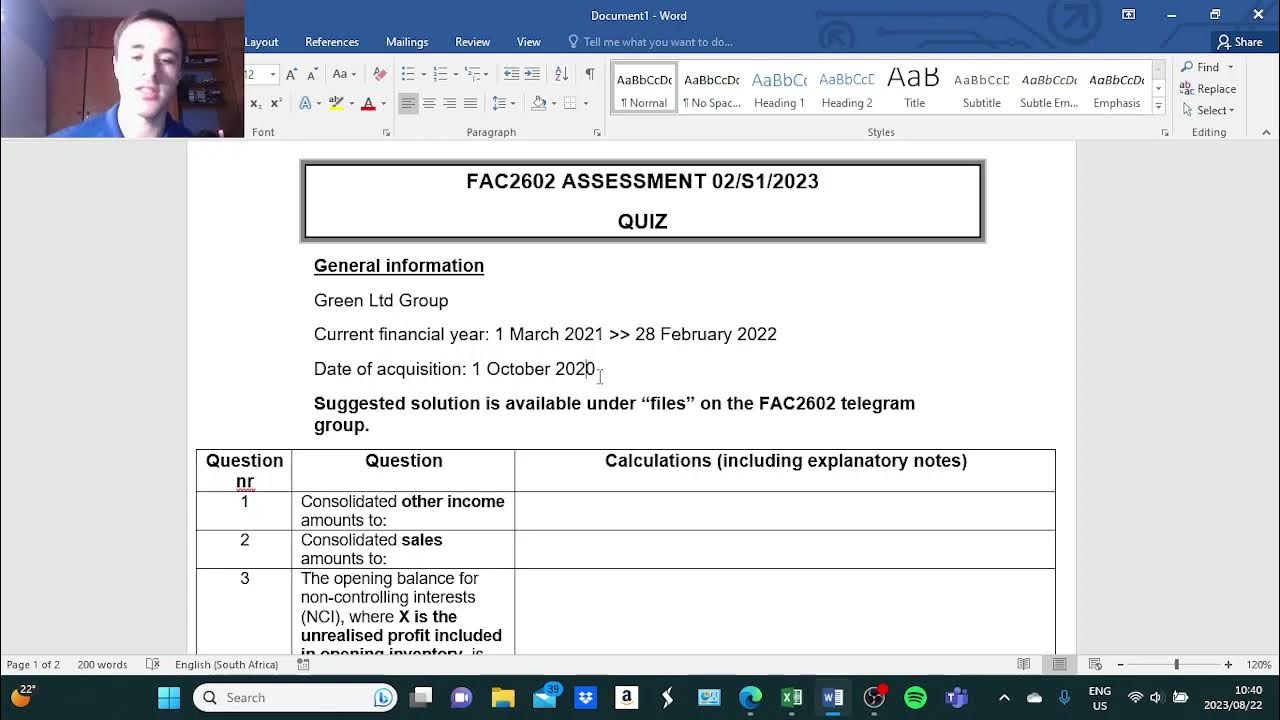
Task: Open line and paragraph spacing options
Action: (x=504, y=103)
